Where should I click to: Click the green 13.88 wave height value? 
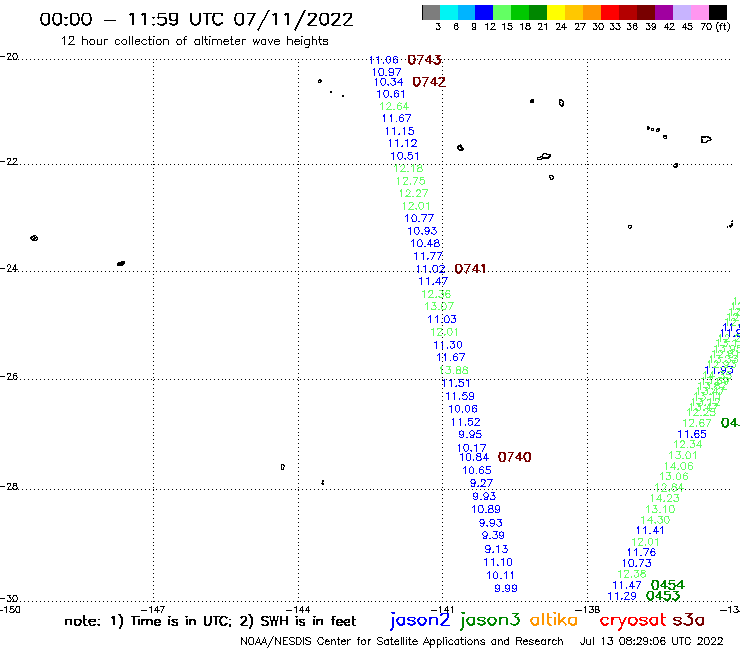coord(454,371)
